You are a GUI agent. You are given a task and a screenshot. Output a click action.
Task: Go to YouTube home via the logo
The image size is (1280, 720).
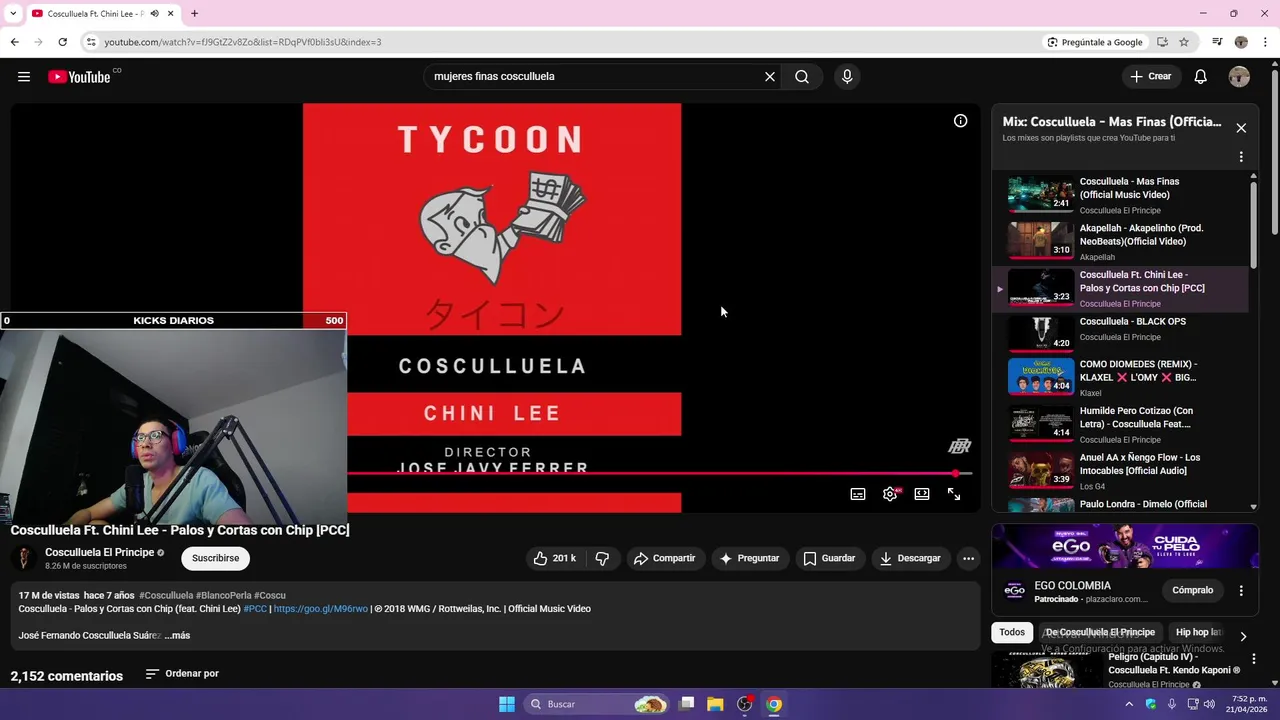(x=79, y=77)
